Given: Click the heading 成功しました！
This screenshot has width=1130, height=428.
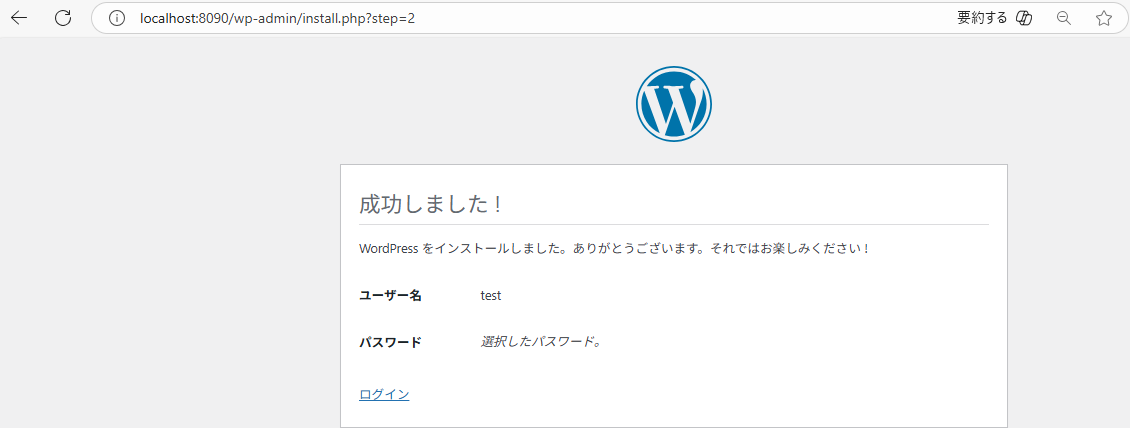Looking at the screenshot, I should coord(430,205).
